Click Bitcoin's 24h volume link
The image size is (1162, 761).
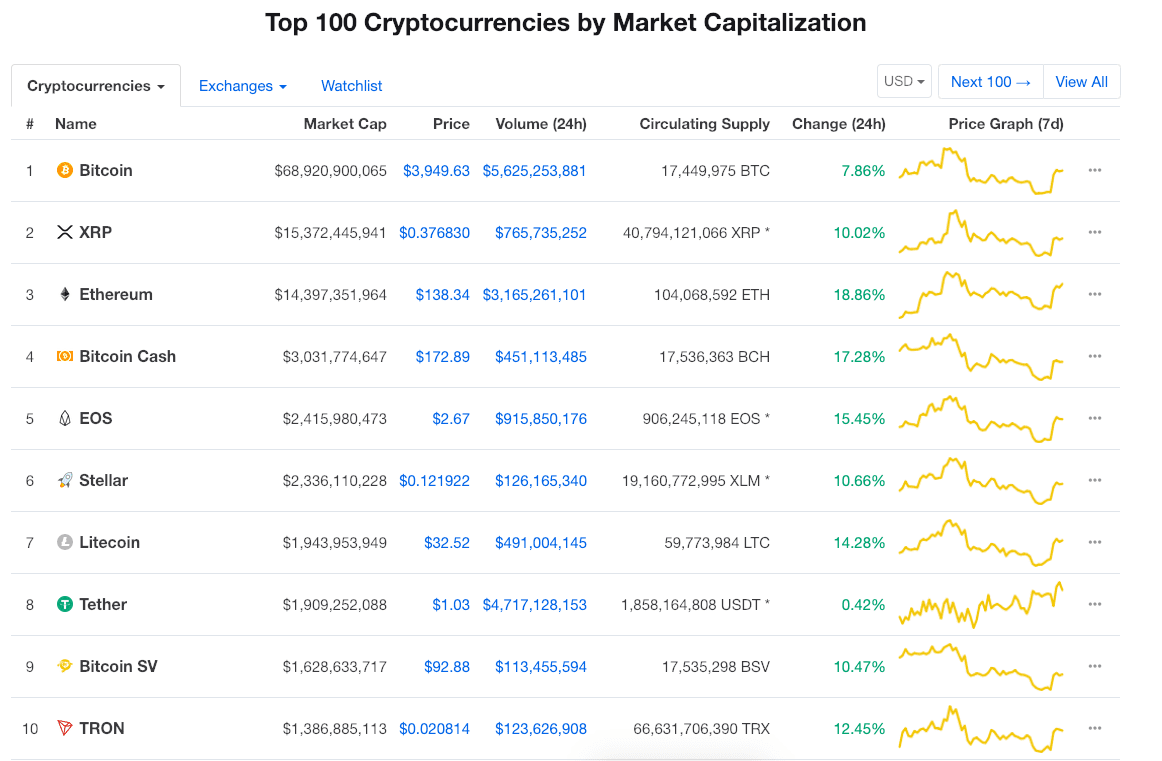pyautogui.click(x=534, y=171)
